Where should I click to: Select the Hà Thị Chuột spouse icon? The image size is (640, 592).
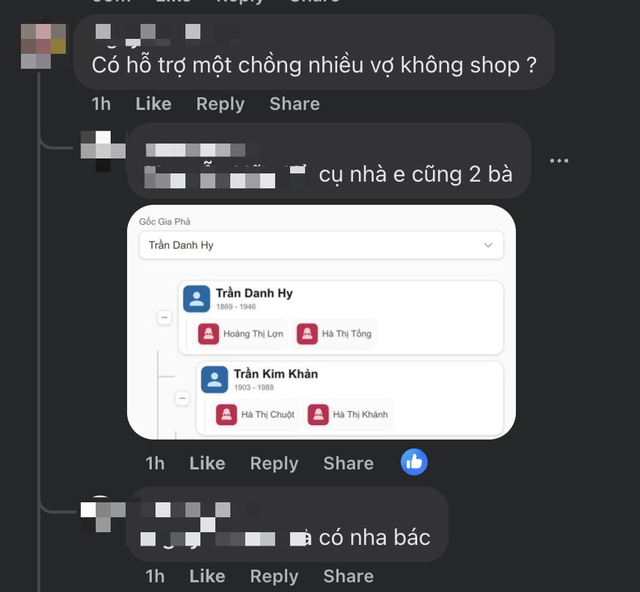point(227,414)
